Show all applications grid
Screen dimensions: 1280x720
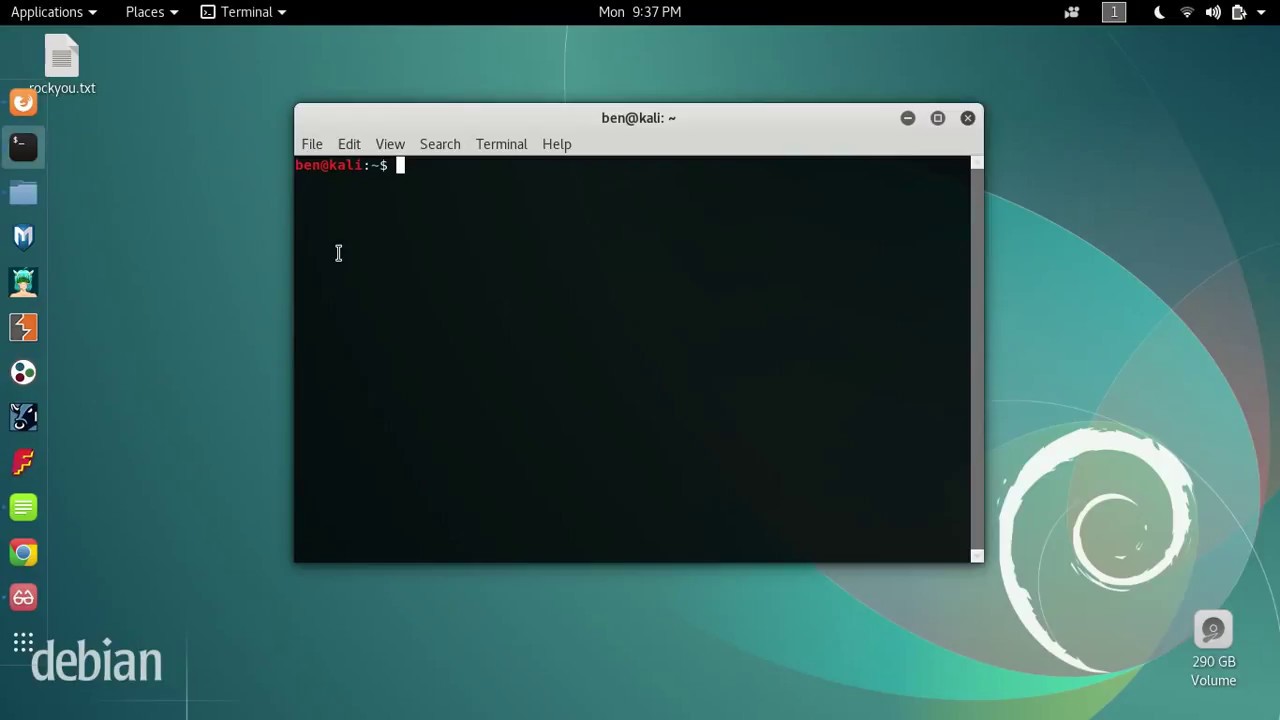point(23,642)
